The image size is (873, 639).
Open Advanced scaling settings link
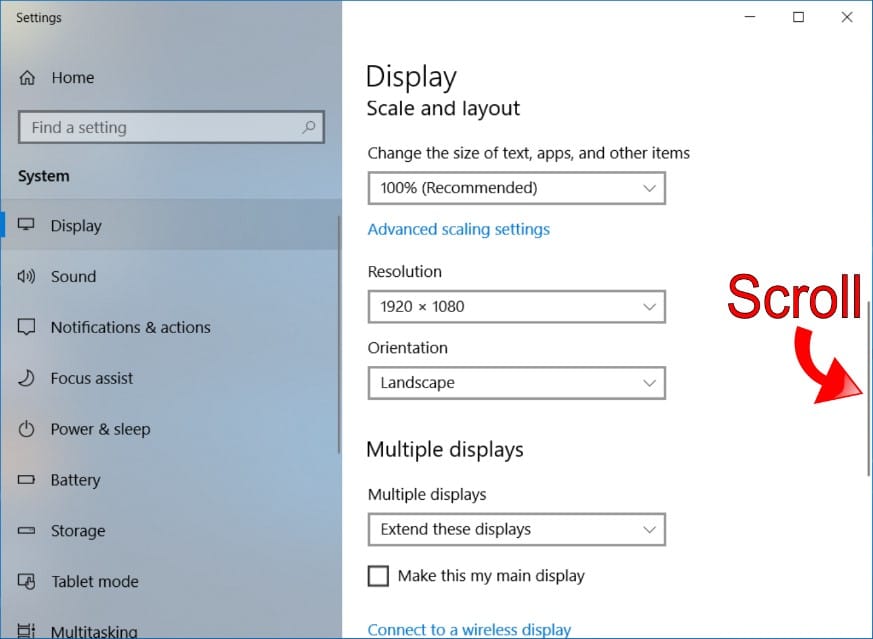(x=458, y=229)
